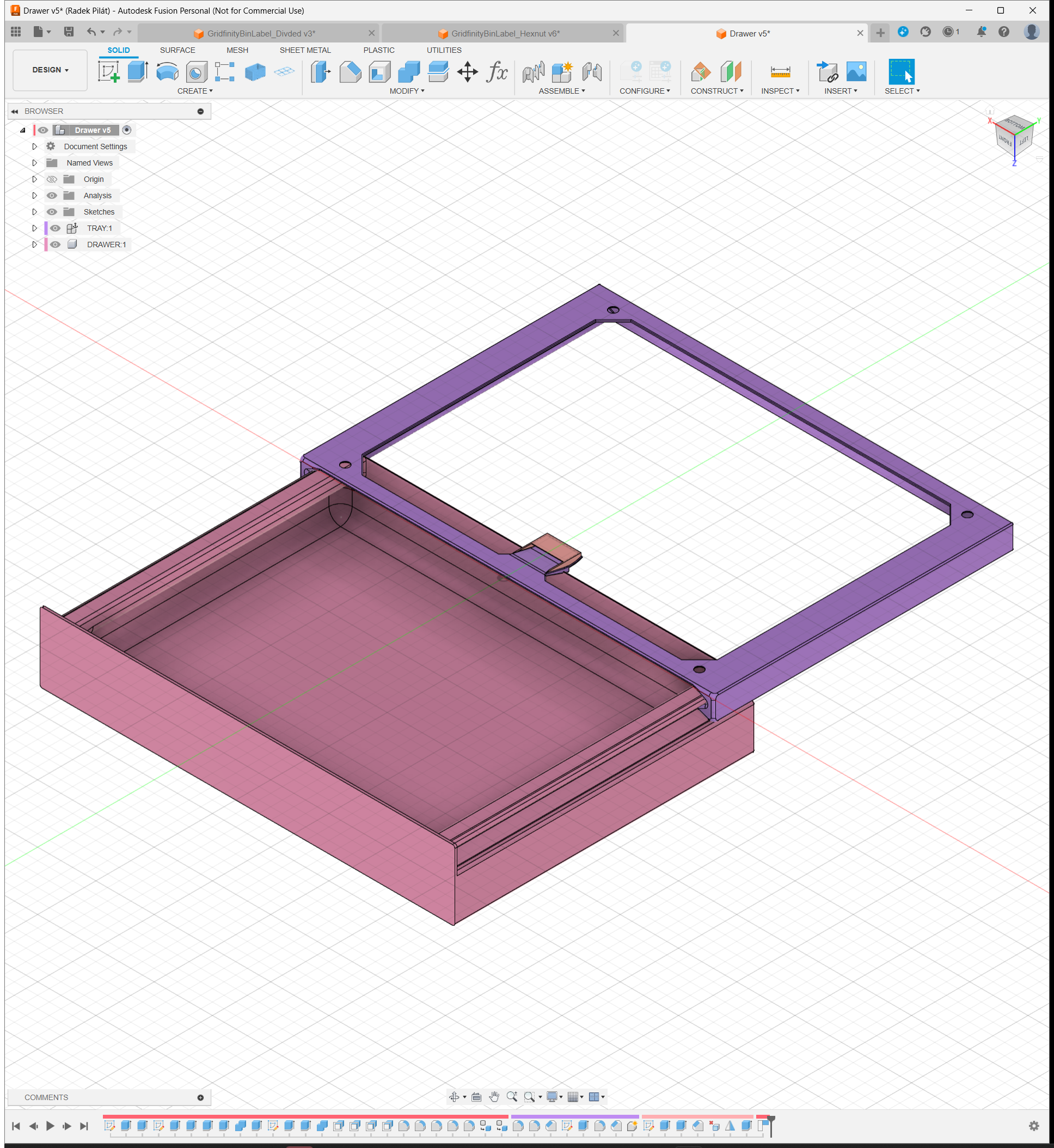Select the Combine tool
This screenshot has width=1054, height=1148.
coord(409,72)
